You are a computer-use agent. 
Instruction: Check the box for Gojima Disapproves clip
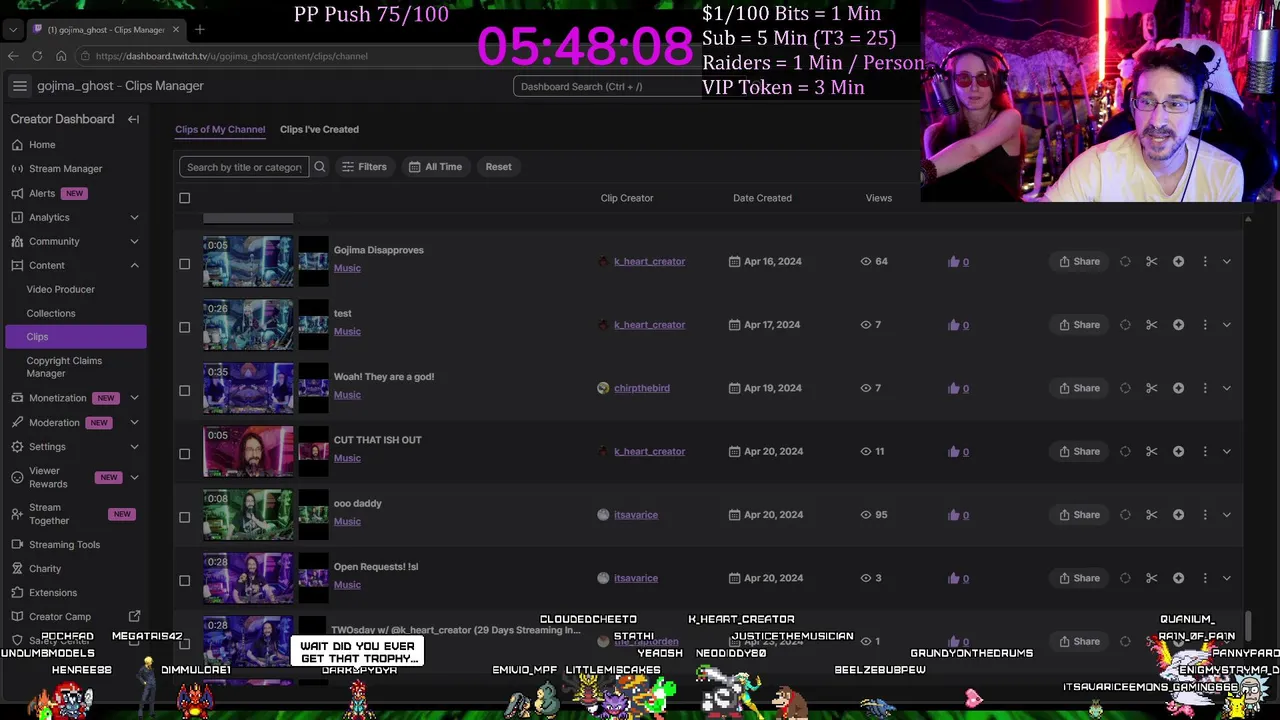tap(184, 264)
